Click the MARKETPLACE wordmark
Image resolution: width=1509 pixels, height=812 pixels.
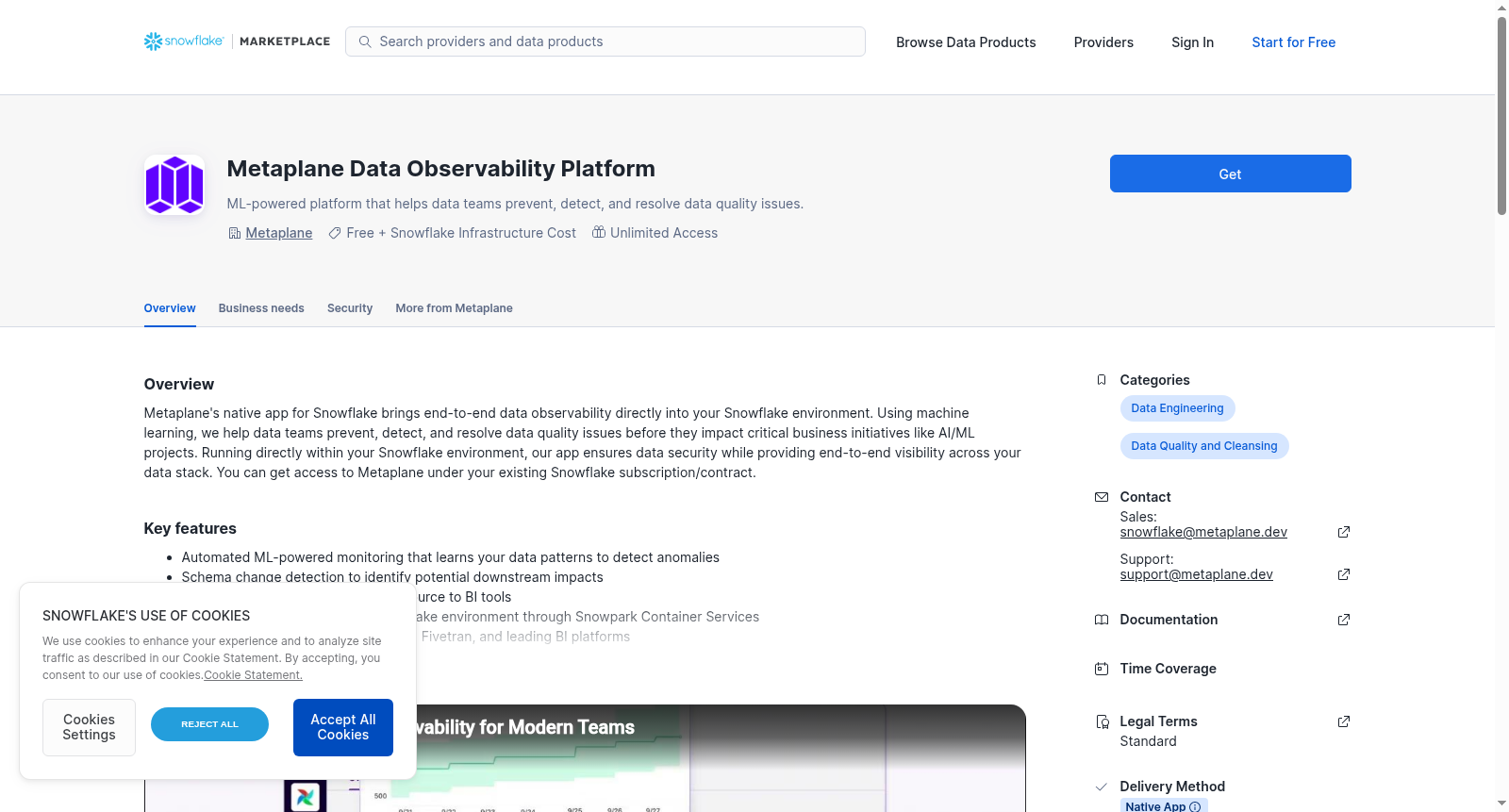point(285,41)
